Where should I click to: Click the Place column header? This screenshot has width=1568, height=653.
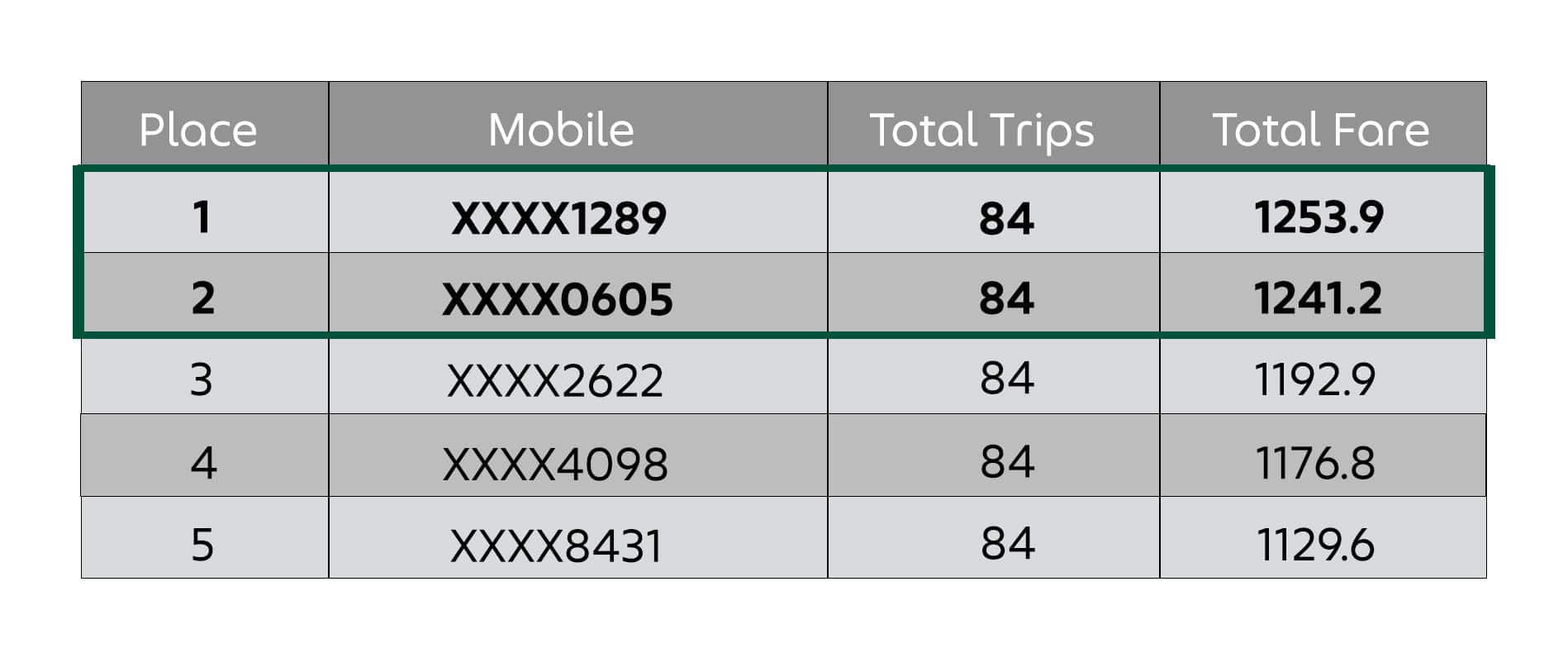[x=198, y=131]
